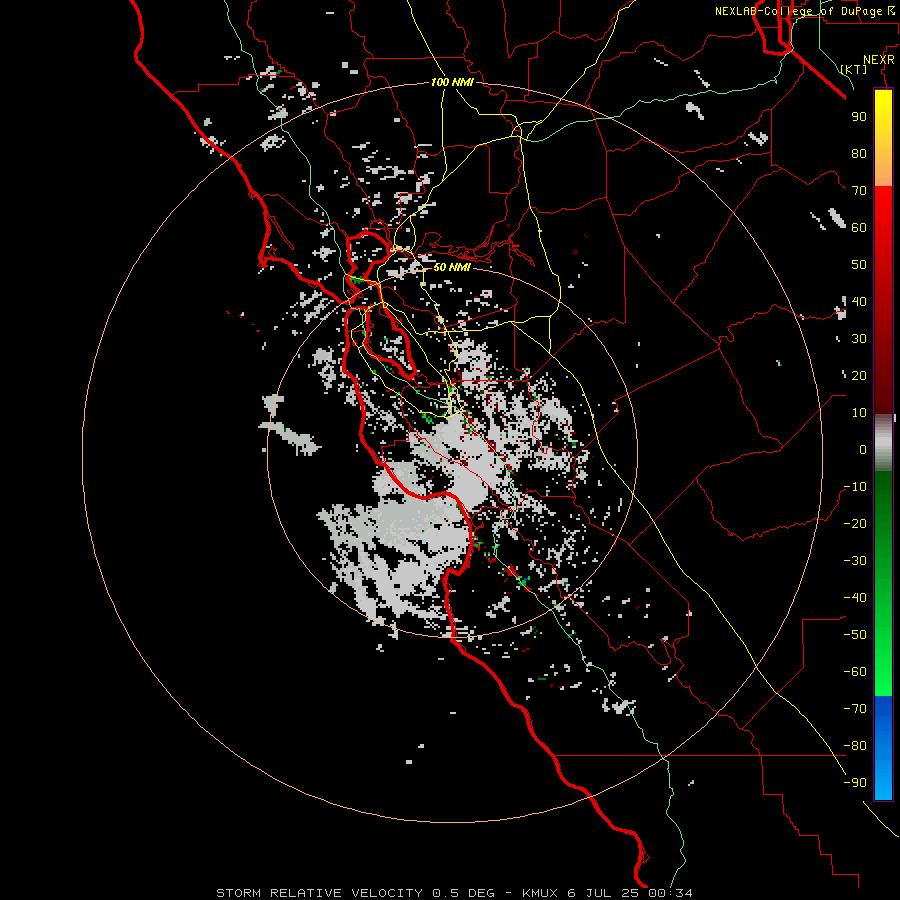This screenshot has height=900, width=900.
Task: Click the "-60" velocity scale label
Action: tap(855, 672)
